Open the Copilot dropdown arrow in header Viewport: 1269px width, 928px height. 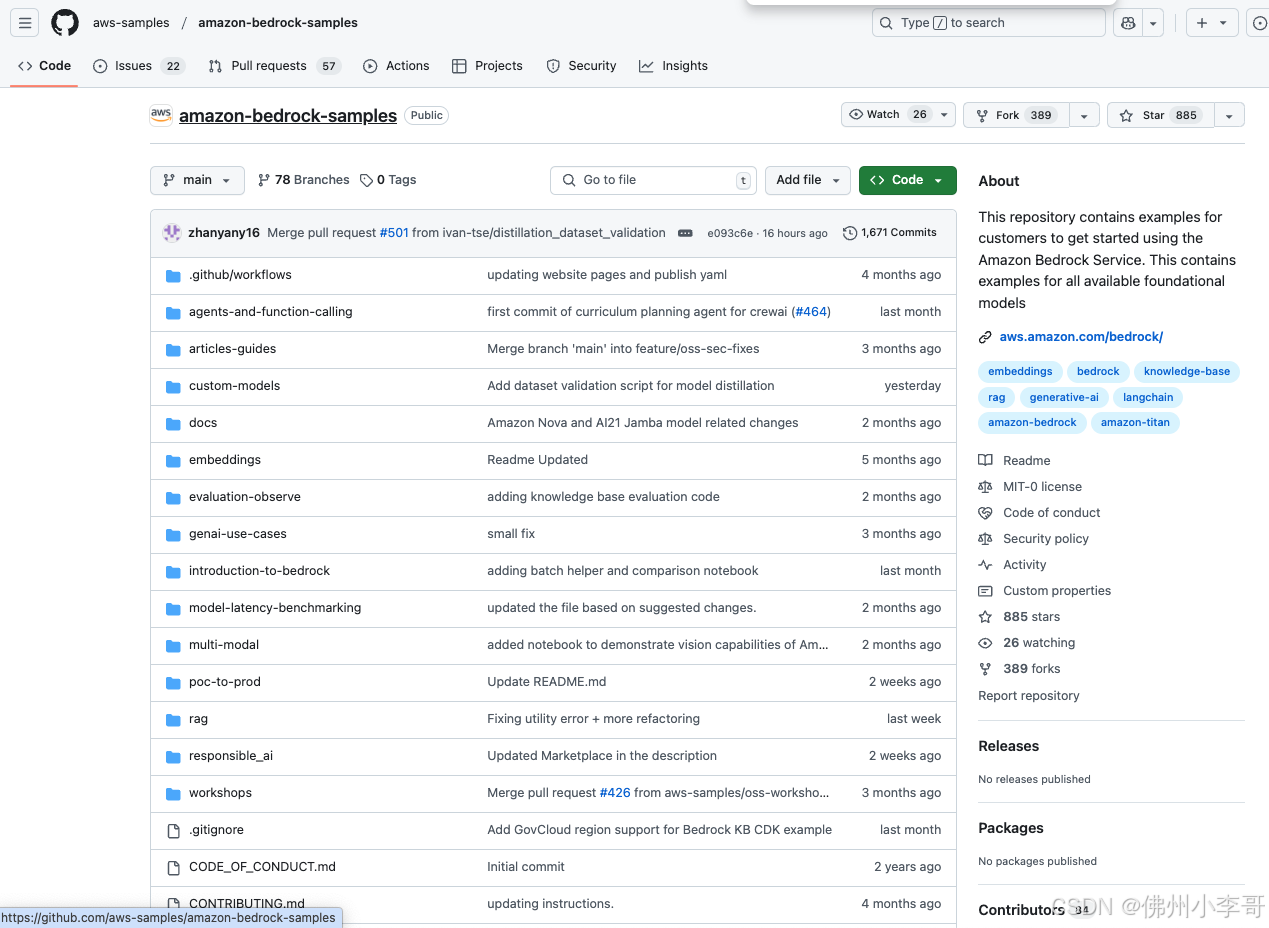coord(1153,23)
